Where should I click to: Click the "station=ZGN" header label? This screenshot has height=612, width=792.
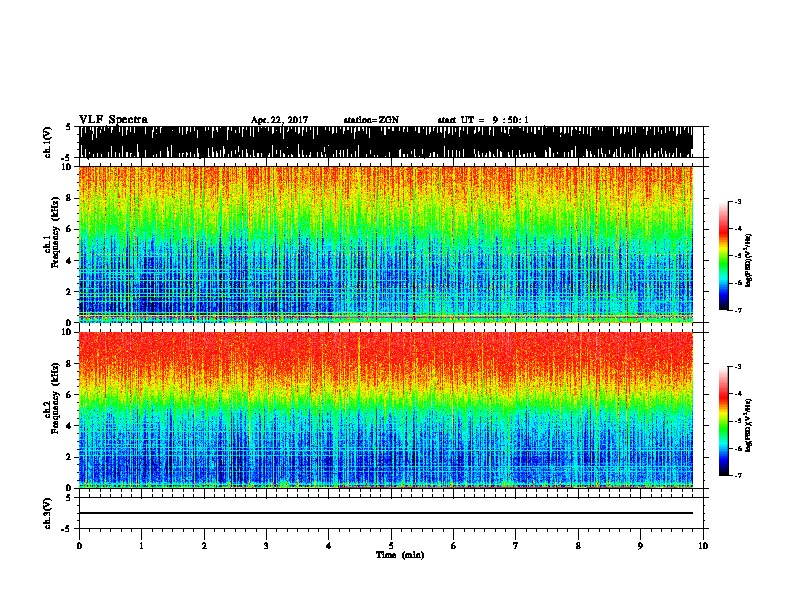point(371,120)
